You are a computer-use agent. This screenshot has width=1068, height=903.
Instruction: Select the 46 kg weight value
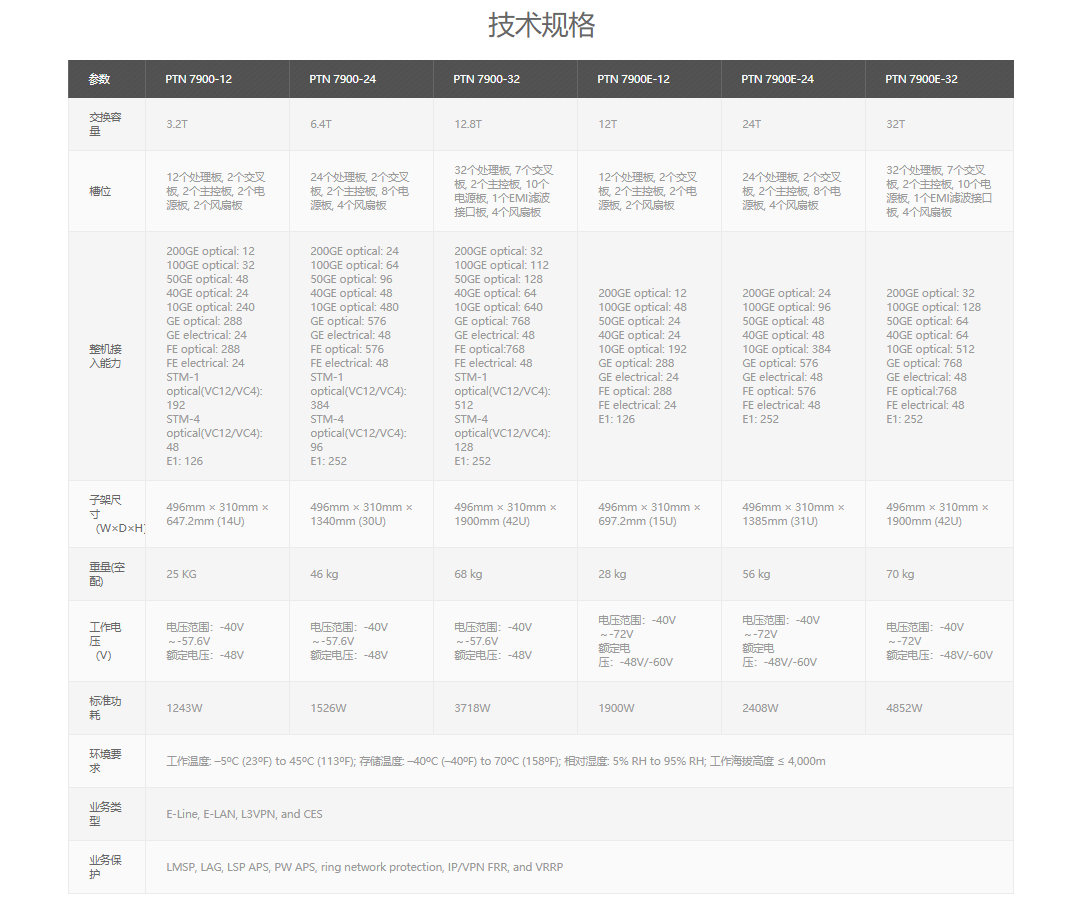click(324, 574)
